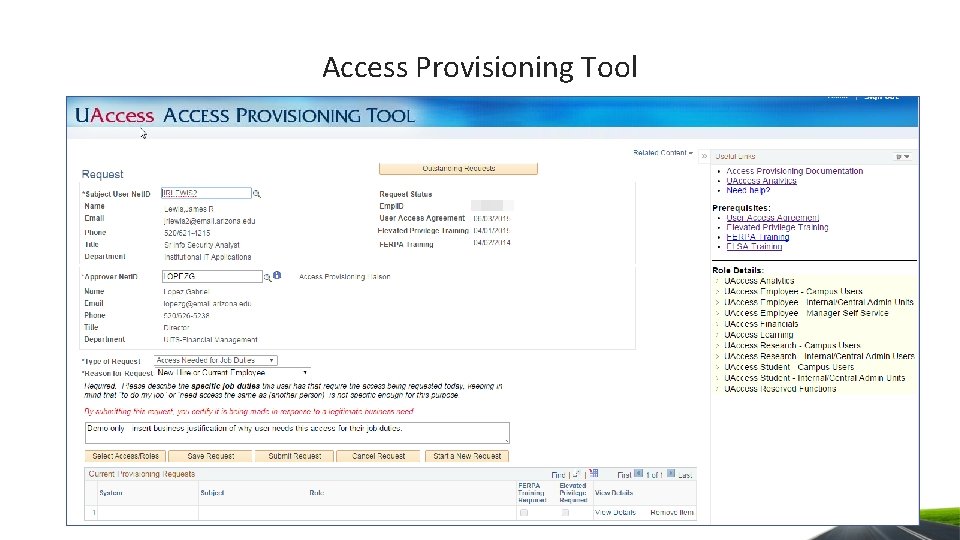Expand UAccess Financials role details

718,324
